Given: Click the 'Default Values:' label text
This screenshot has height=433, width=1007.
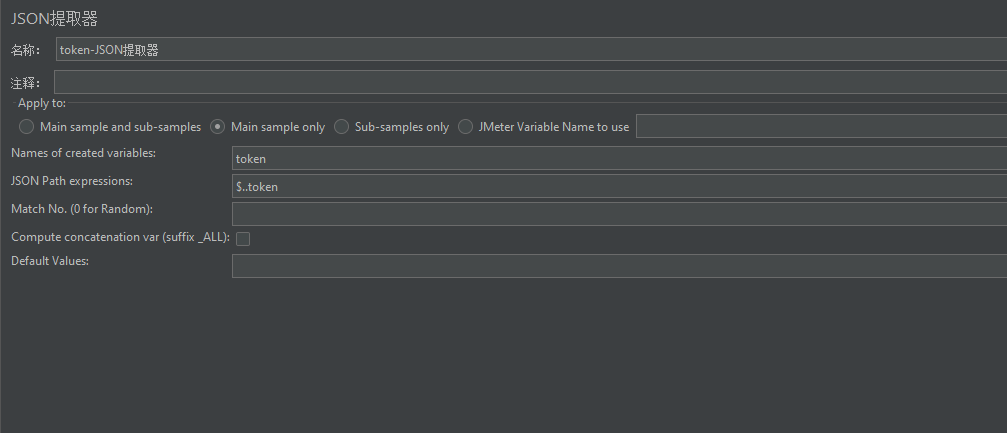Looking at the screenshot, I should coord(50,261).
